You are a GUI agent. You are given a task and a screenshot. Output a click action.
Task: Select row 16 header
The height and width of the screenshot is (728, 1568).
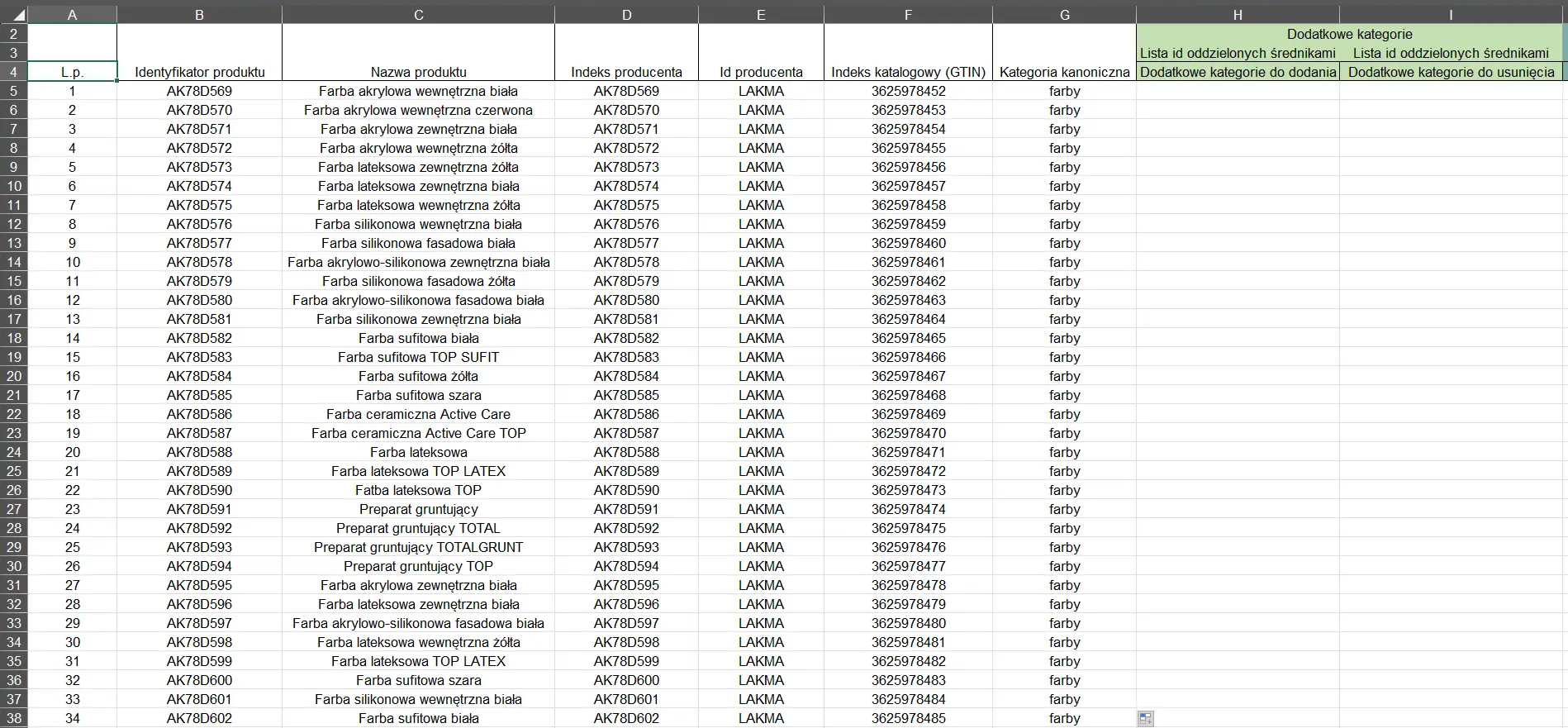pos(14,300)
